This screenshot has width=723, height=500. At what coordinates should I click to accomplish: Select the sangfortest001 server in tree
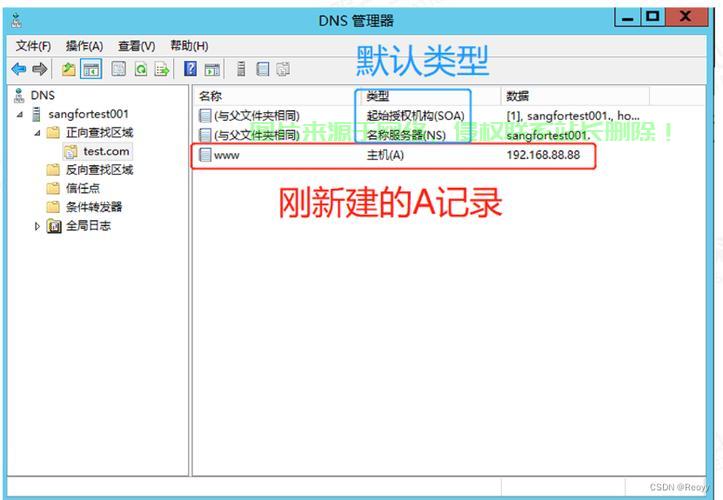tap(89, 114)
